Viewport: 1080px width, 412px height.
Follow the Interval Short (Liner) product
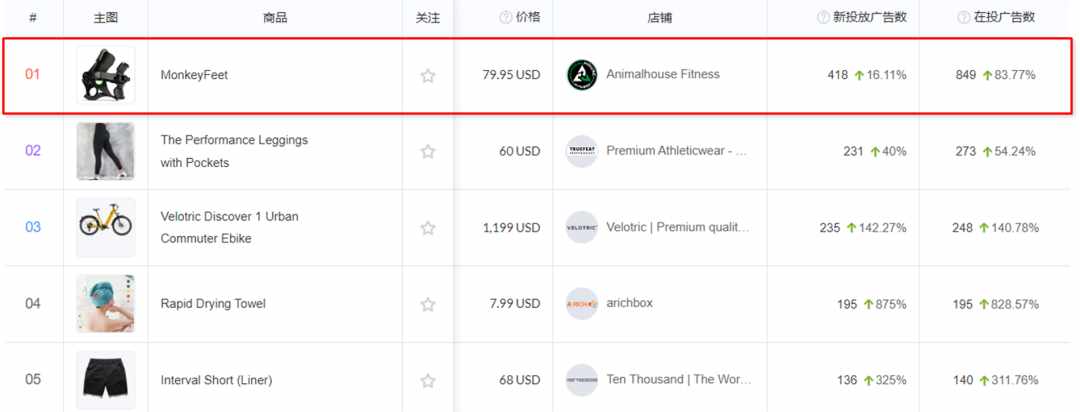point(428,380)
